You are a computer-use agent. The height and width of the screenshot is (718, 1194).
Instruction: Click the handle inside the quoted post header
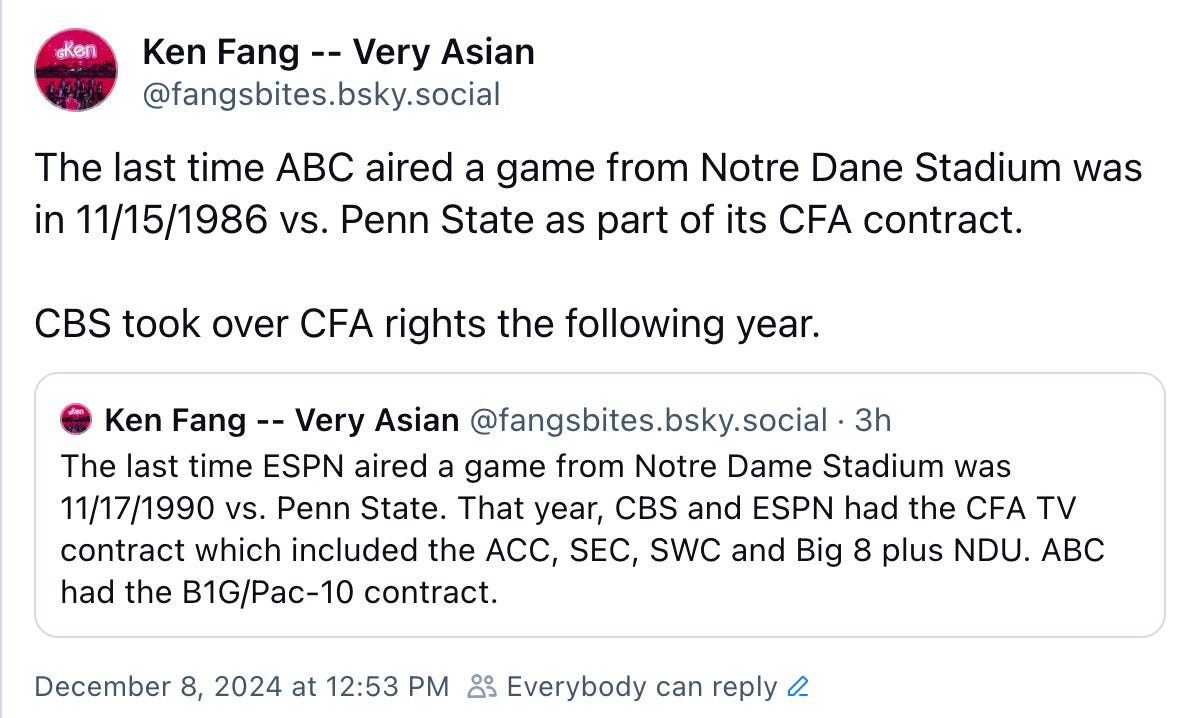click(648, 420)
